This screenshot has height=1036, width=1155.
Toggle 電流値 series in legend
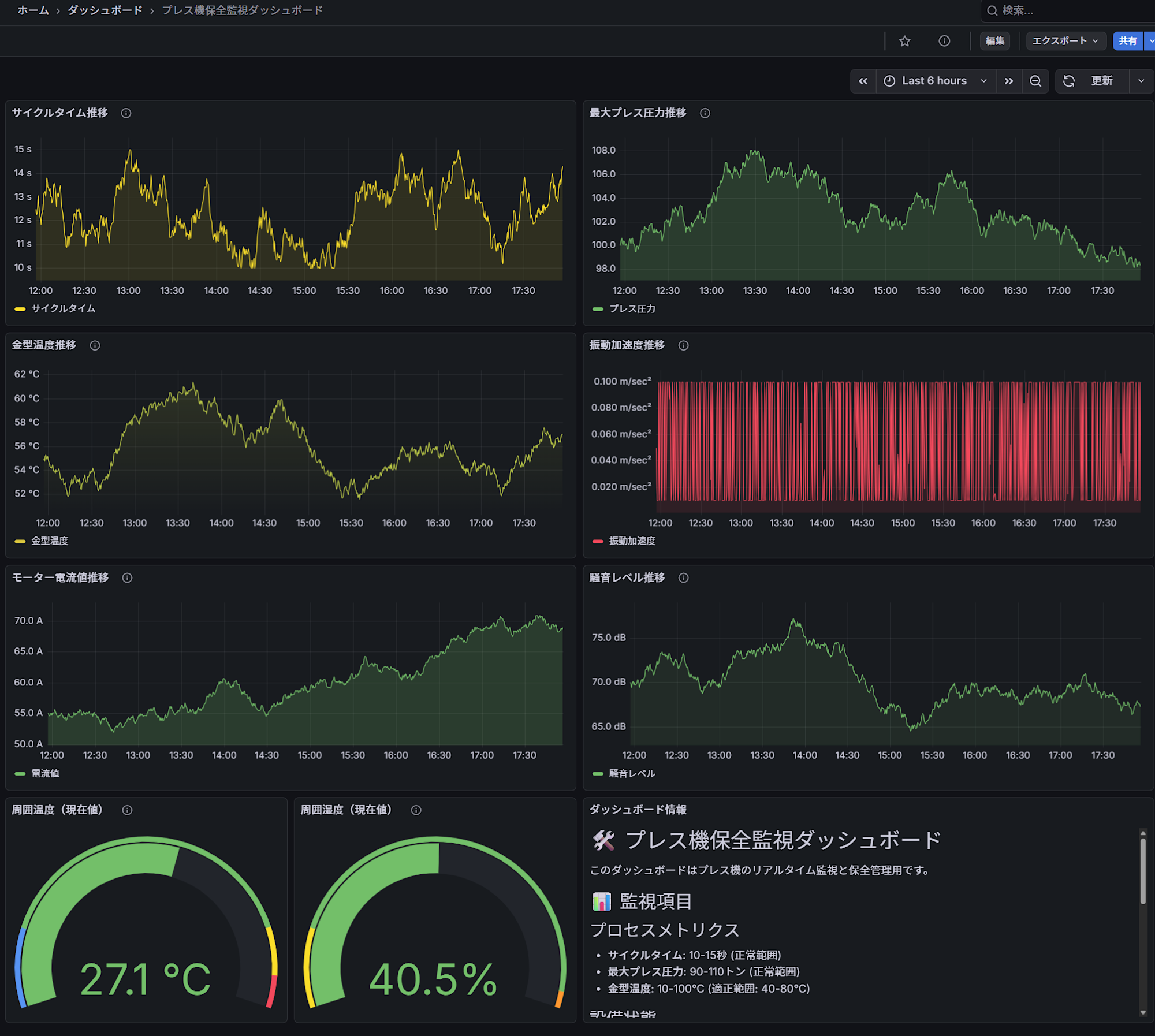[45, 773]
